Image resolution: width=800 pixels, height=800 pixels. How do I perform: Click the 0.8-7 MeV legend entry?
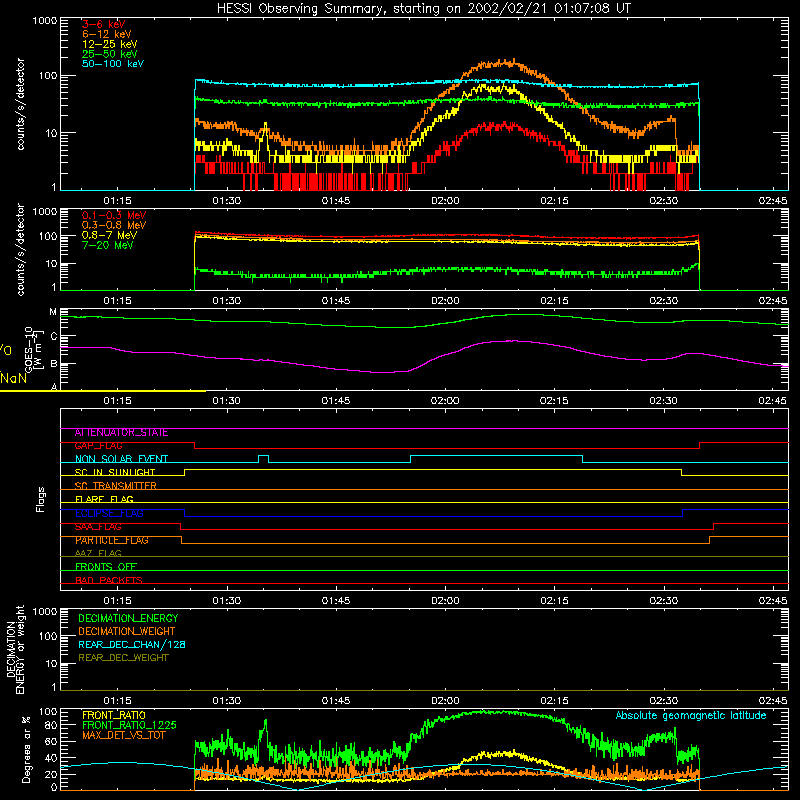[109, 235]
